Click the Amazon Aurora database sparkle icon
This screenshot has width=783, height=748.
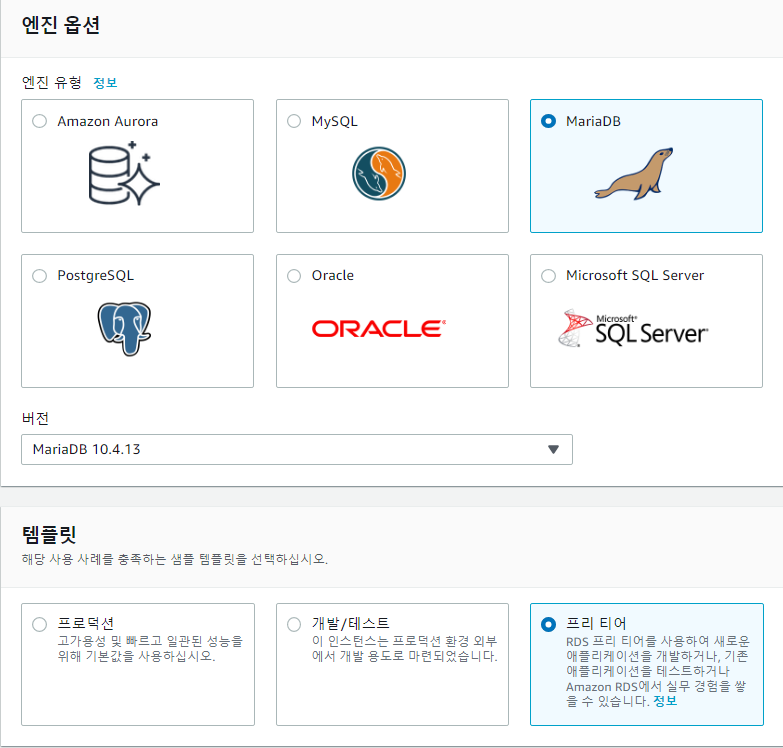tap(124, 173)
